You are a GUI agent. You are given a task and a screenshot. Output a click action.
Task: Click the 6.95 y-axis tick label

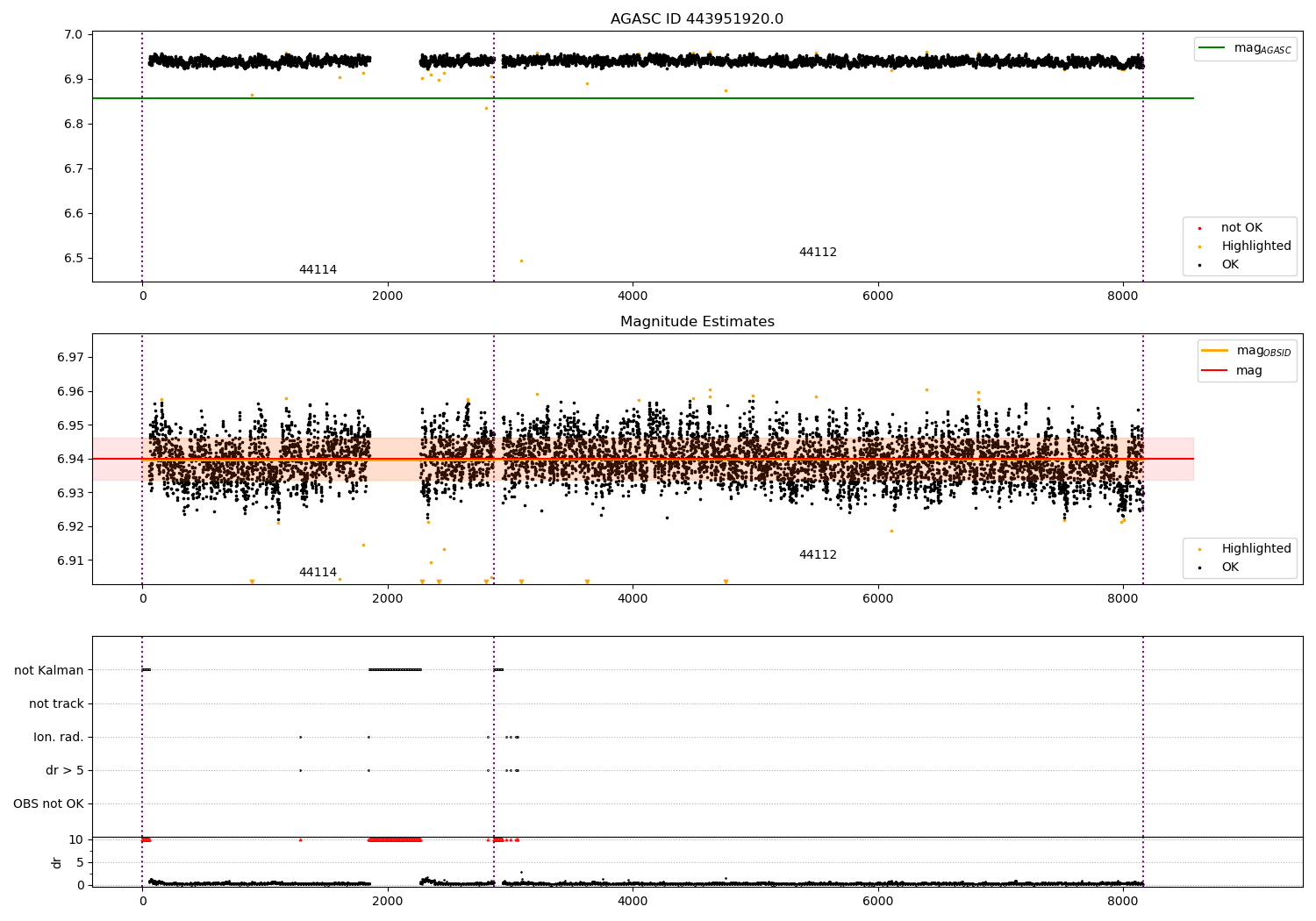tap(70, 425)
